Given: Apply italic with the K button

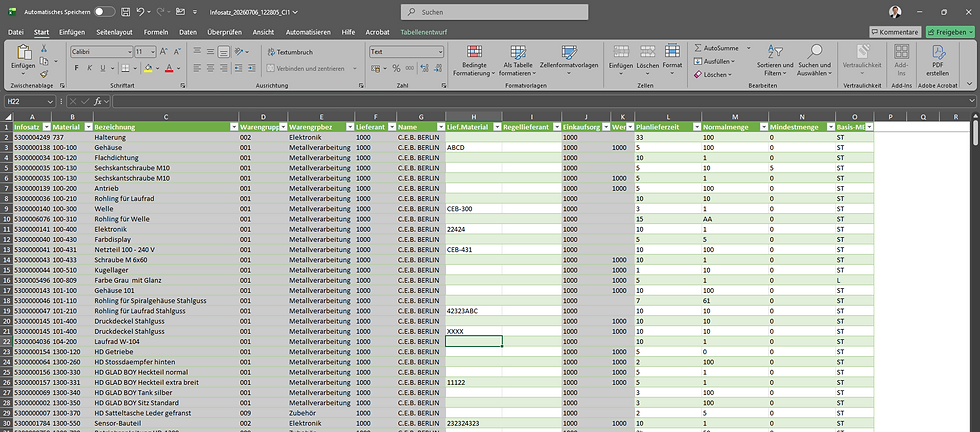Looking at the screenshot, I should (89, 68).
